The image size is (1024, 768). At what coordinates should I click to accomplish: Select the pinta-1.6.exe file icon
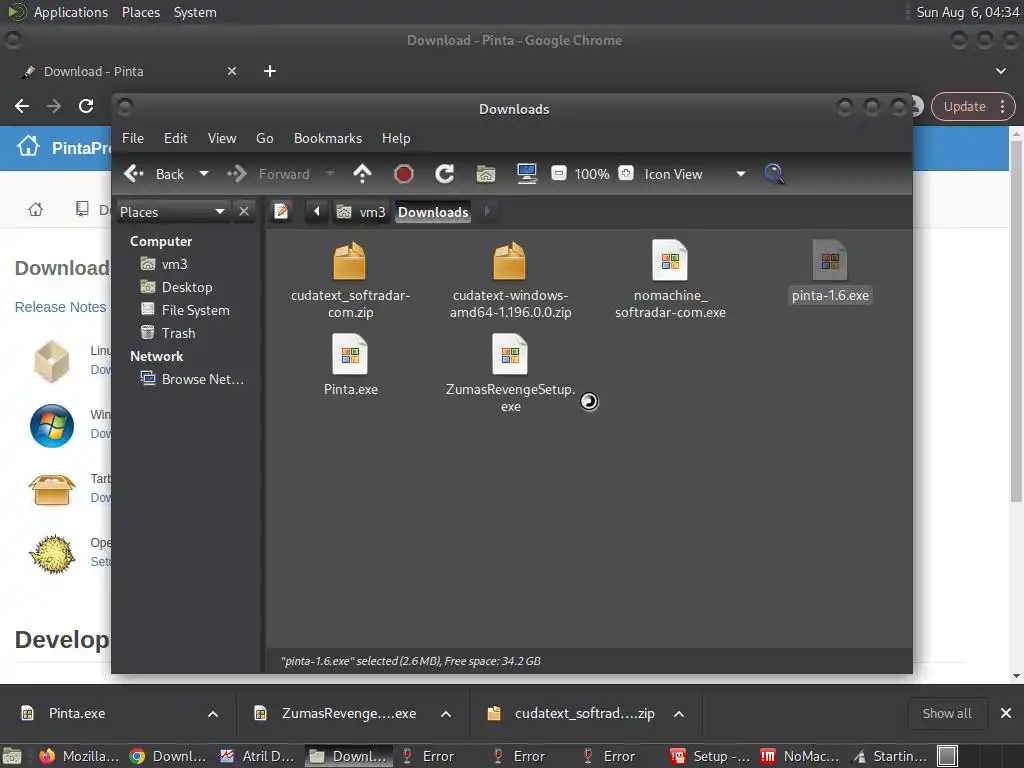[x=830, y=260]
